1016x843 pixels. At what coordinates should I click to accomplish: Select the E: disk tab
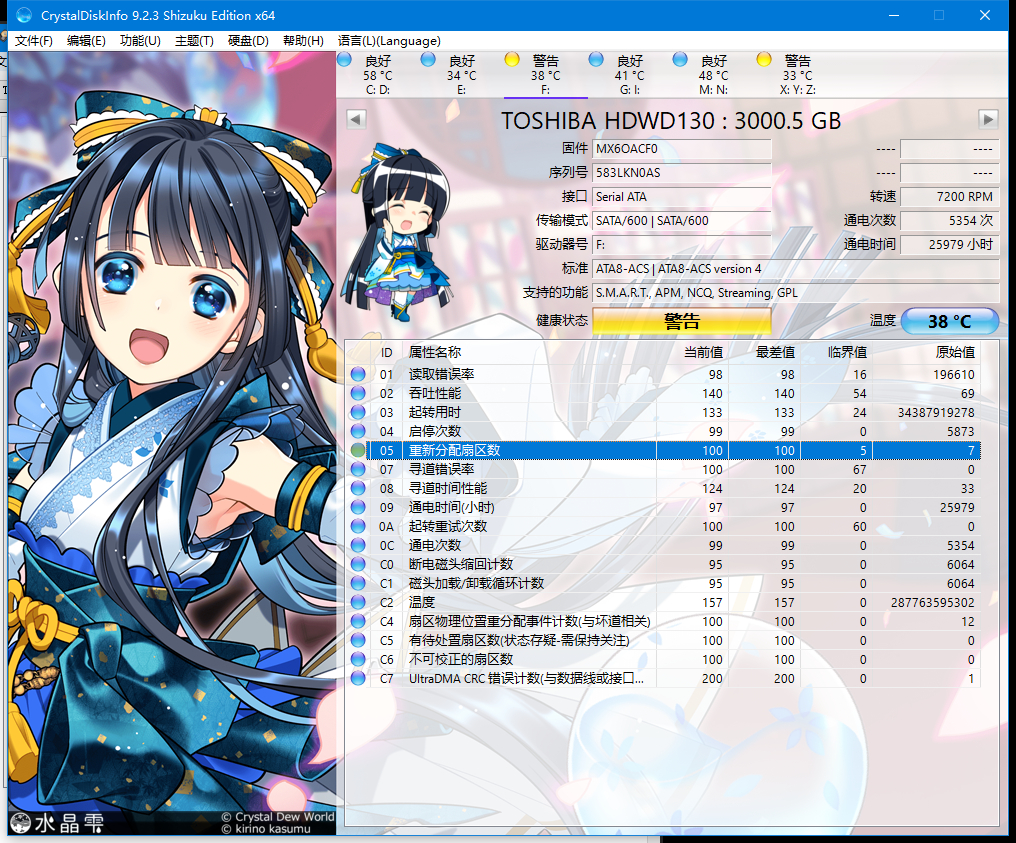pyautogui.click(x=461, y=75)
